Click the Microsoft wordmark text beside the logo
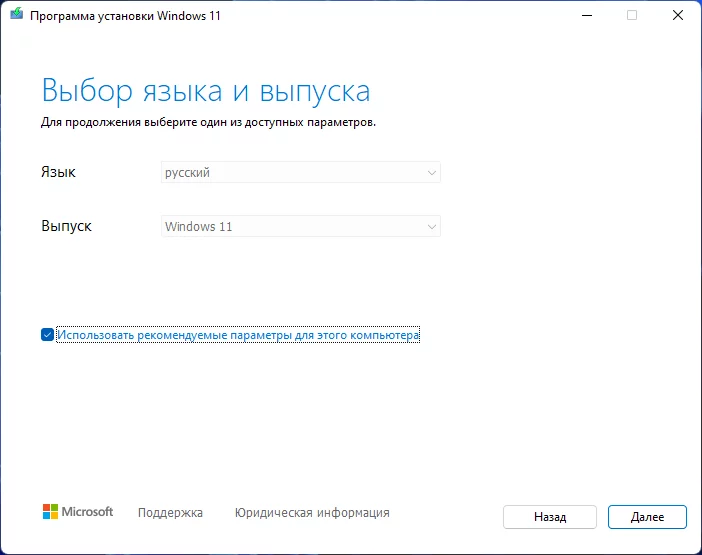702x555 pixels. tap(88, 512)
